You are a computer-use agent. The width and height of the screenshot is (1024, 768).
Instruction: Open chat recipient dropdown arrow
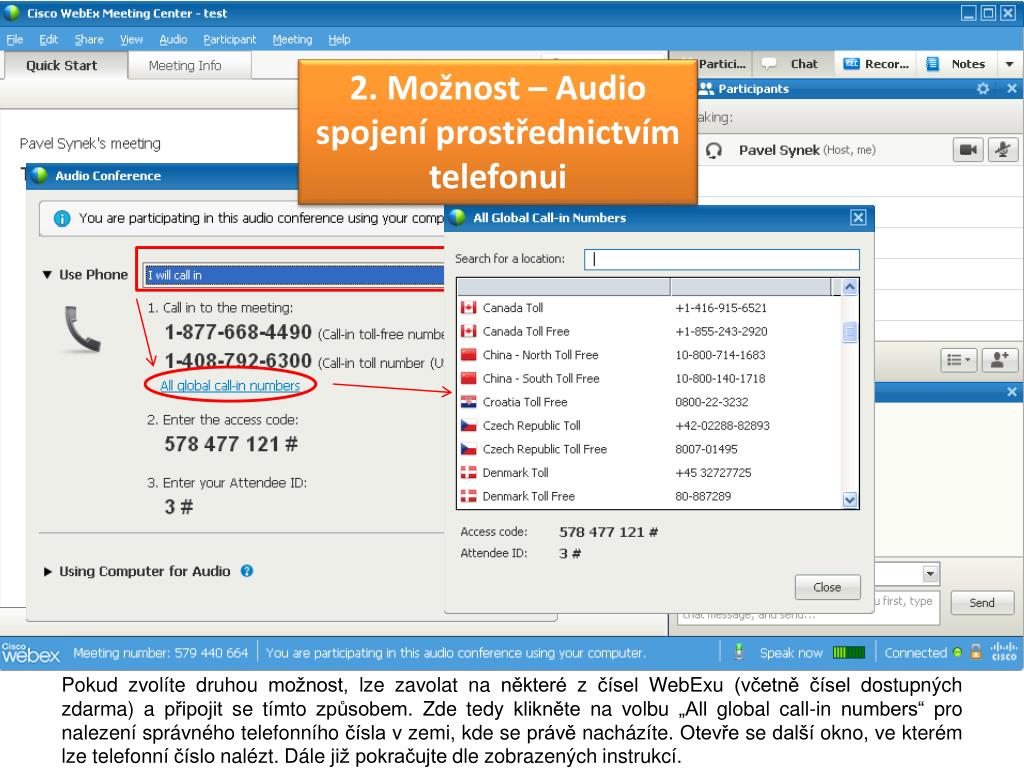point(930,574)
